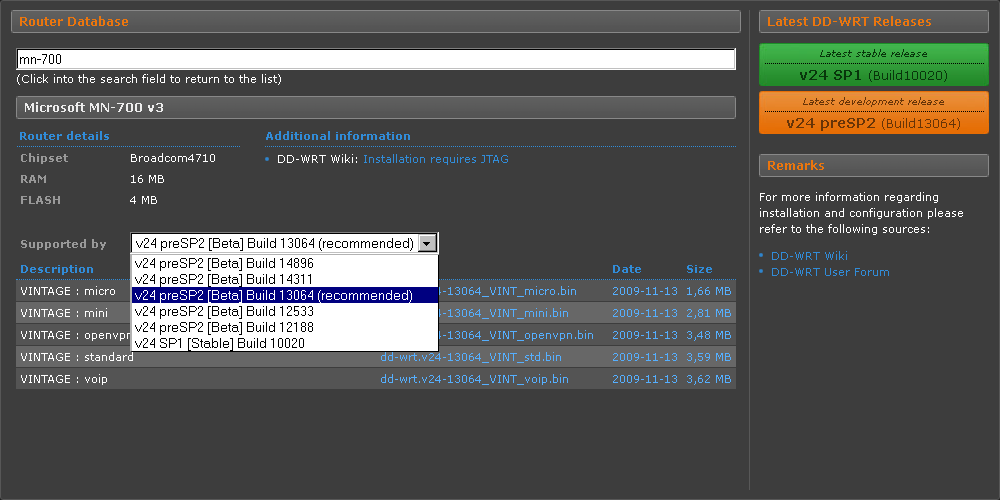Click the Description column header
Viewport: 1000px width, 500px height.
coord(57,269)
